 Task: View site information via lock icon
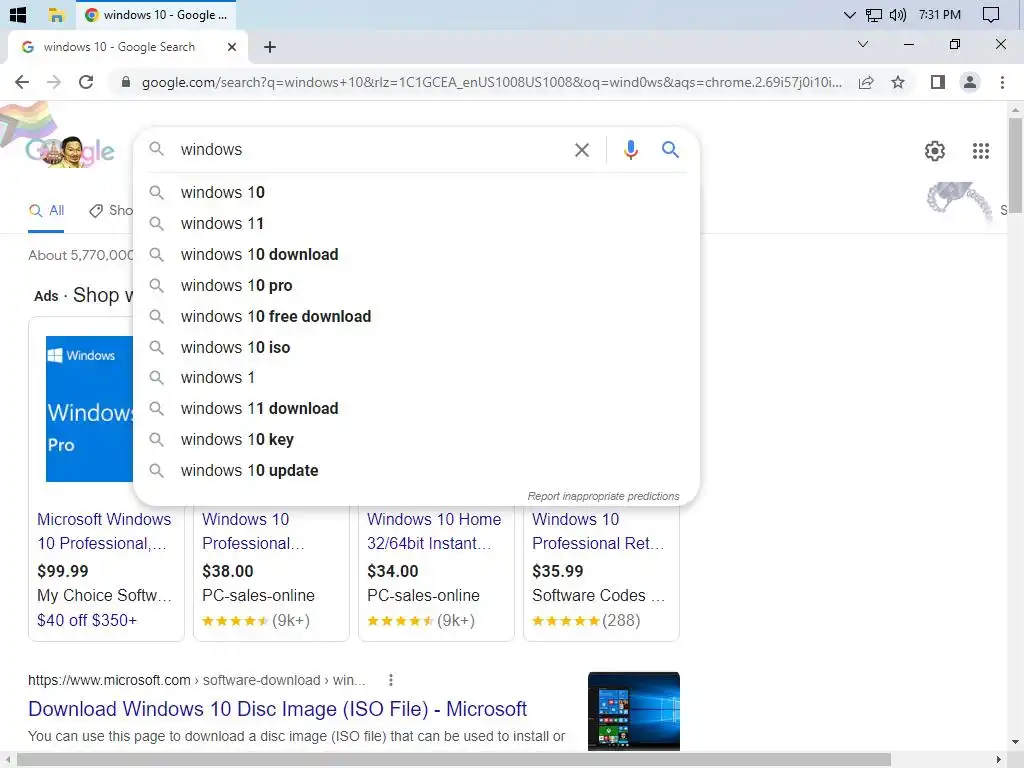click(126, 82)
